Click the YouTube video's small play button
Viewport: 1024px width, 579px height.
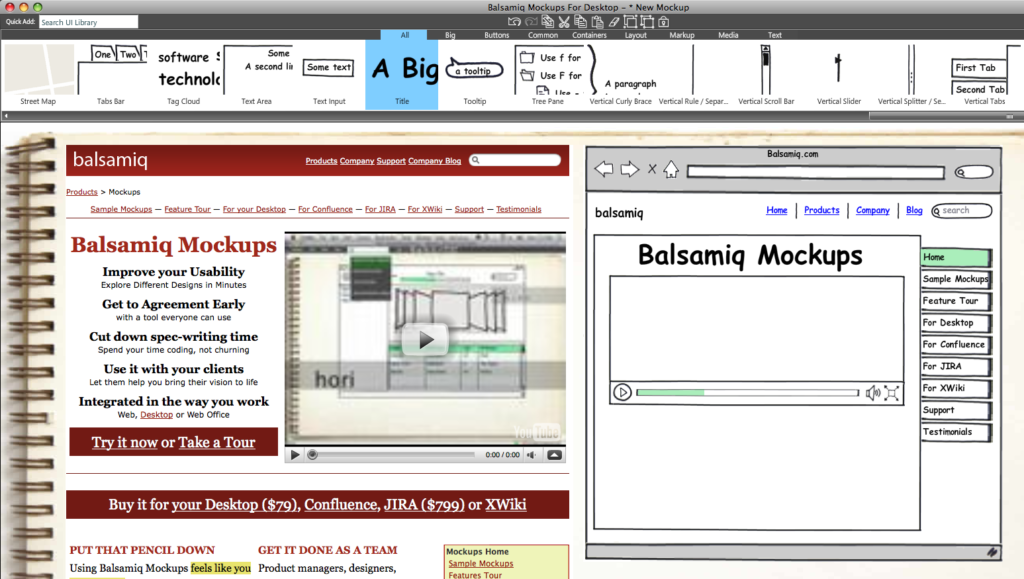[295, 455]
